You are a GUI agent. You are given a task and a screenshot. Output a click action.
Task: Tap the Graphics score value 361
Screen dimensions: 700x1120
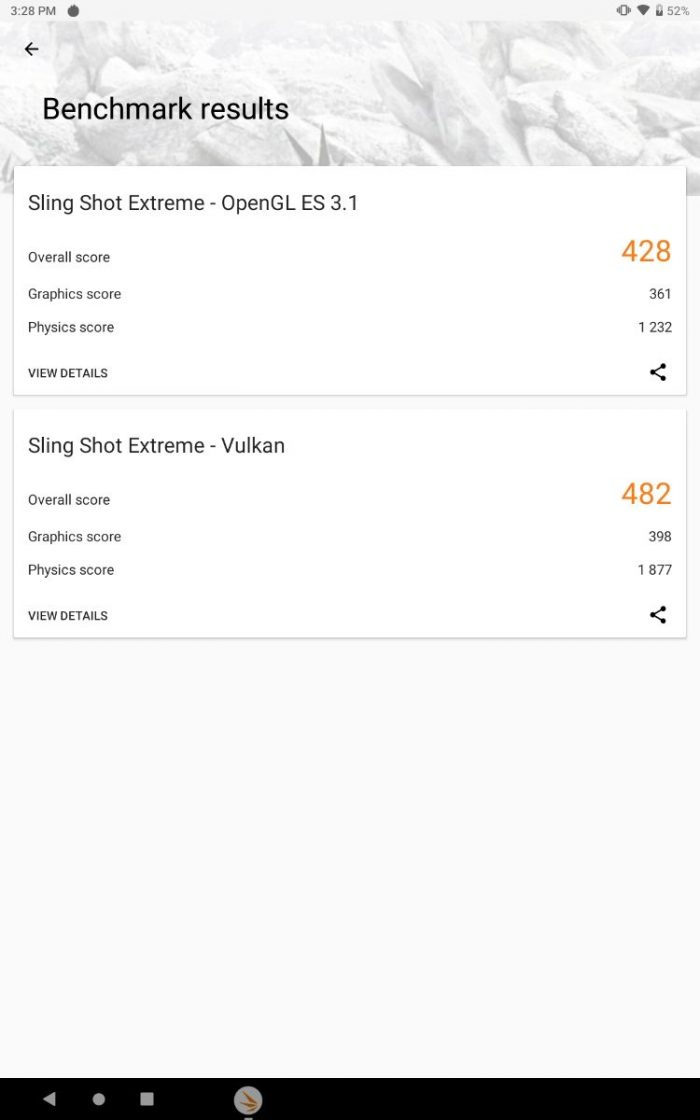(x=660, y=294)
